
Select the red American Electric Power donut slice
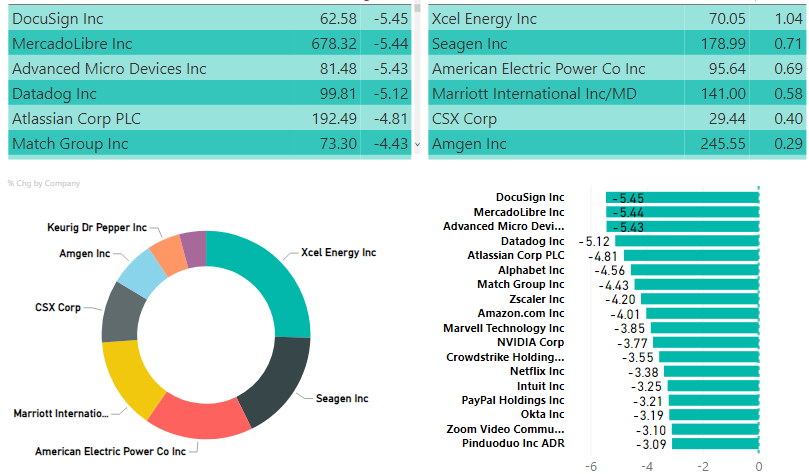(x=201, y=418)
